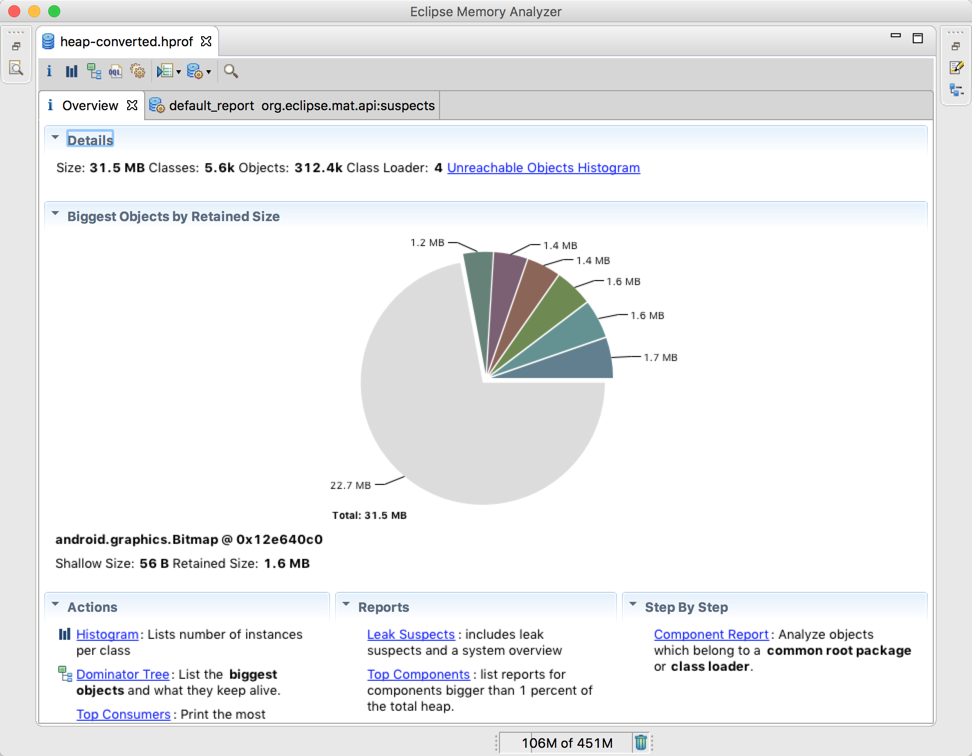The width and height of the screenshot is (972, 756).
Task: Collapse the Step By Step section
Action: click(632, 604)
